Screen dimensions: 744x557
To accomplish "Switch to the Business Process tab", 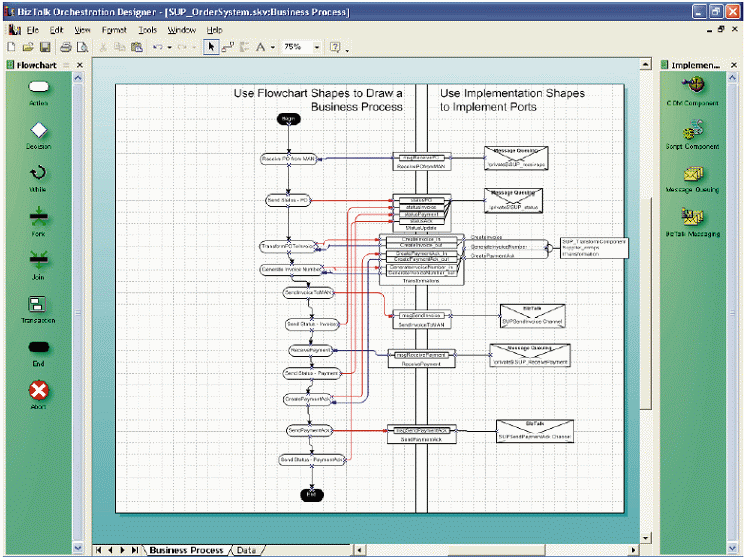I will (x=186, y=550).
